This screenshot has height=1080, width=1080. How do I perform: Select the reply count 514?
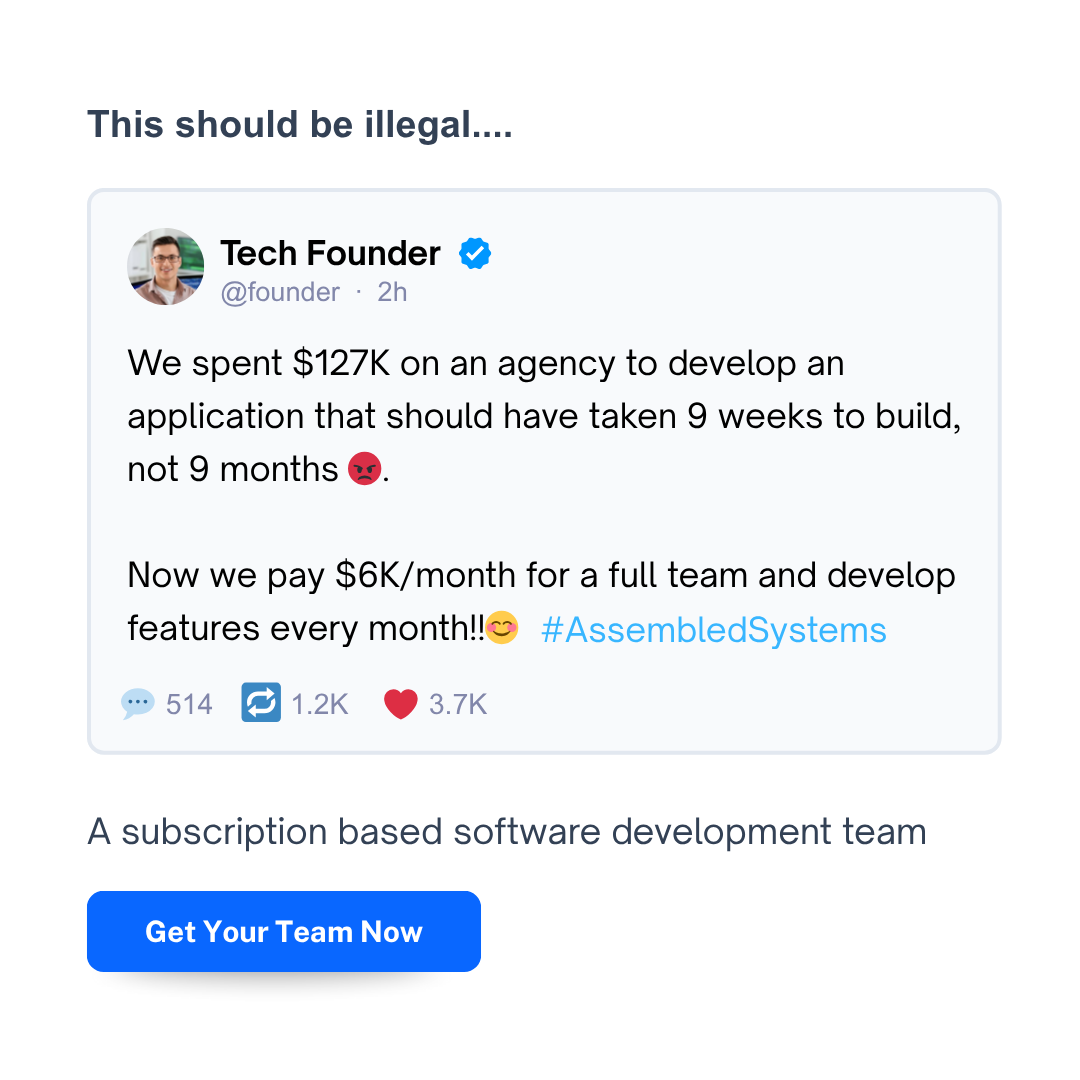pyautogui.click(x=189, y=703)
